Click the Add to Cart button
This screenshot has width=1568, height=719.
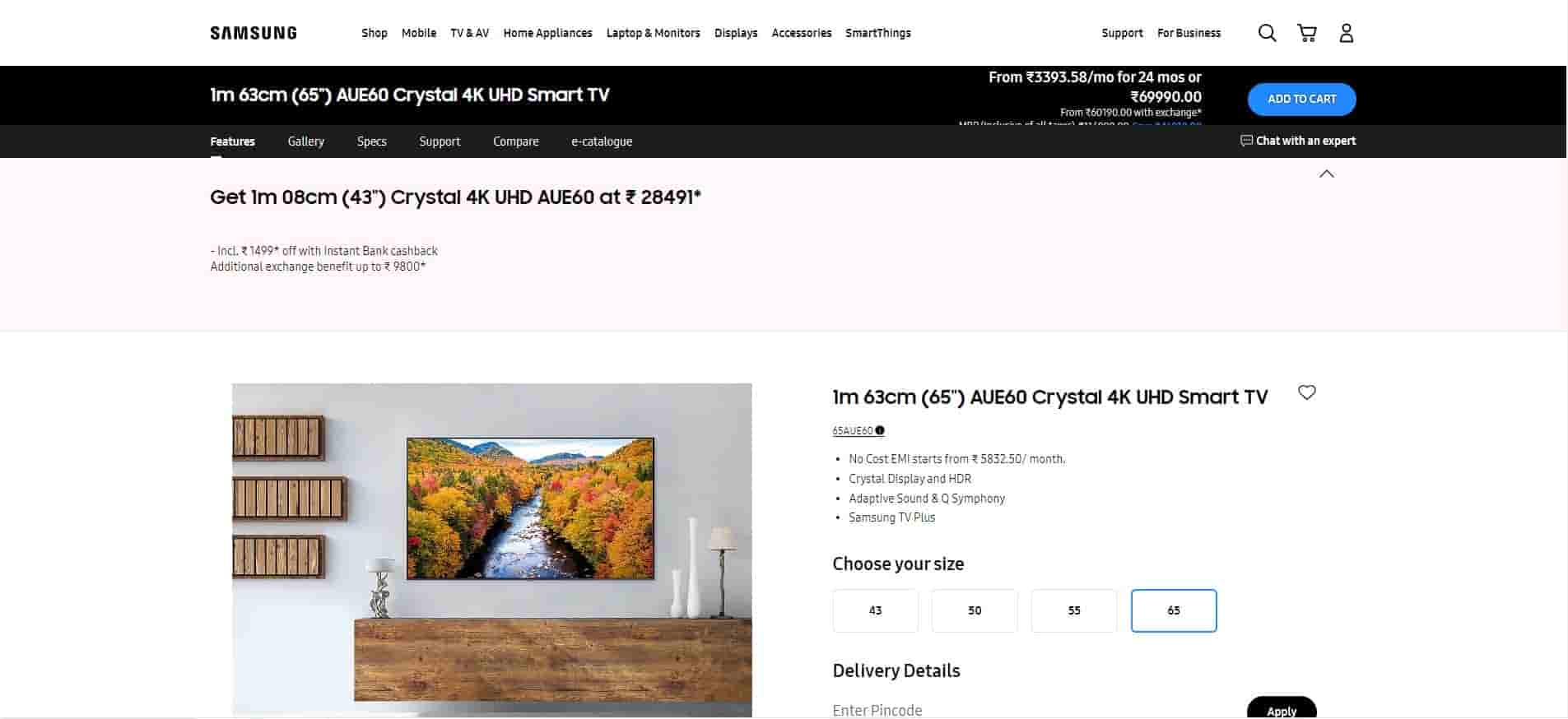(x=1301, y=99)
